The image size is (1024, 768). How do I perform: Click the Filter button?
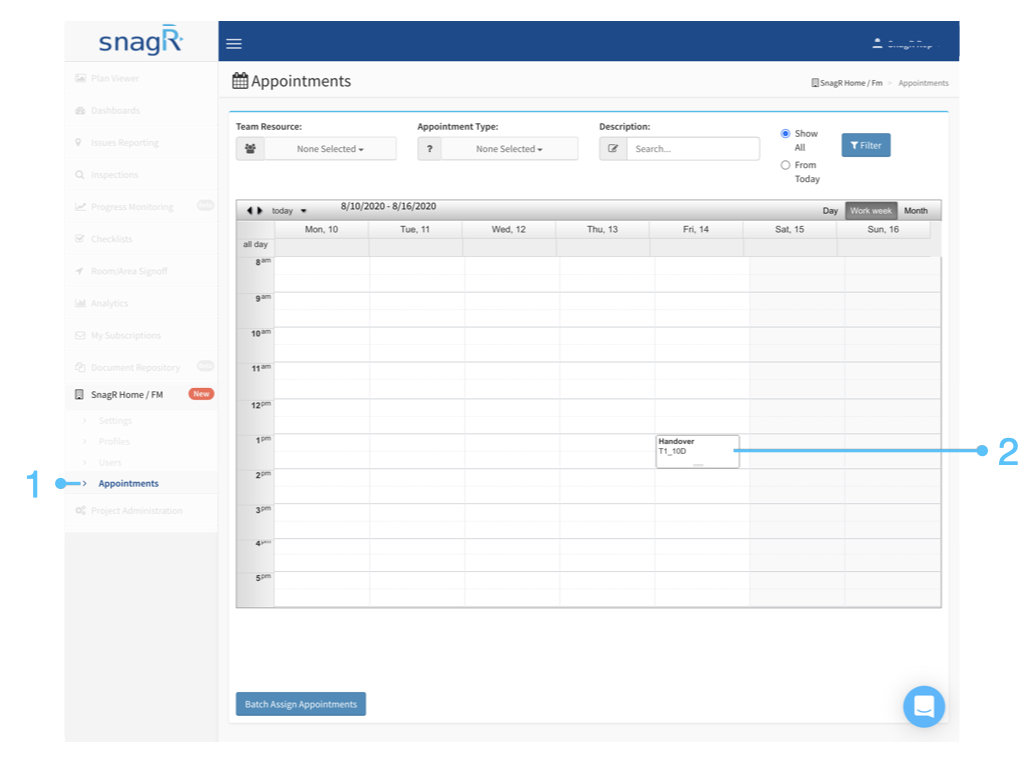pyautogui.click(x=866, y=145)
